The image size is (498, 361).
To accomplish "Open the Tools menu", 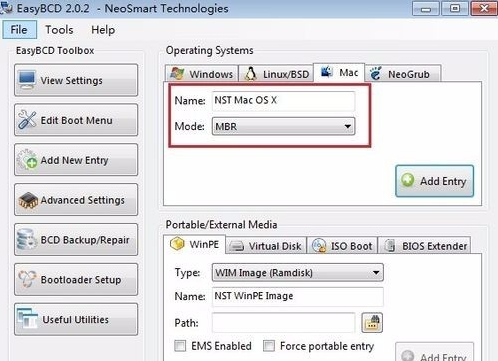I will (x=59, y=30).
